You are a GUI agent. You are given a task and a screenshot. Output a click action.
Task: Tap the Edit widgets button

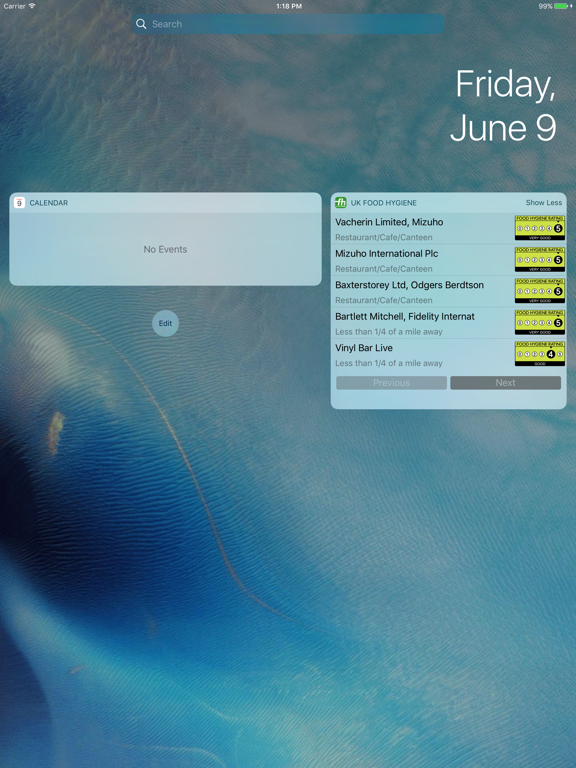(x=166, y=323)
